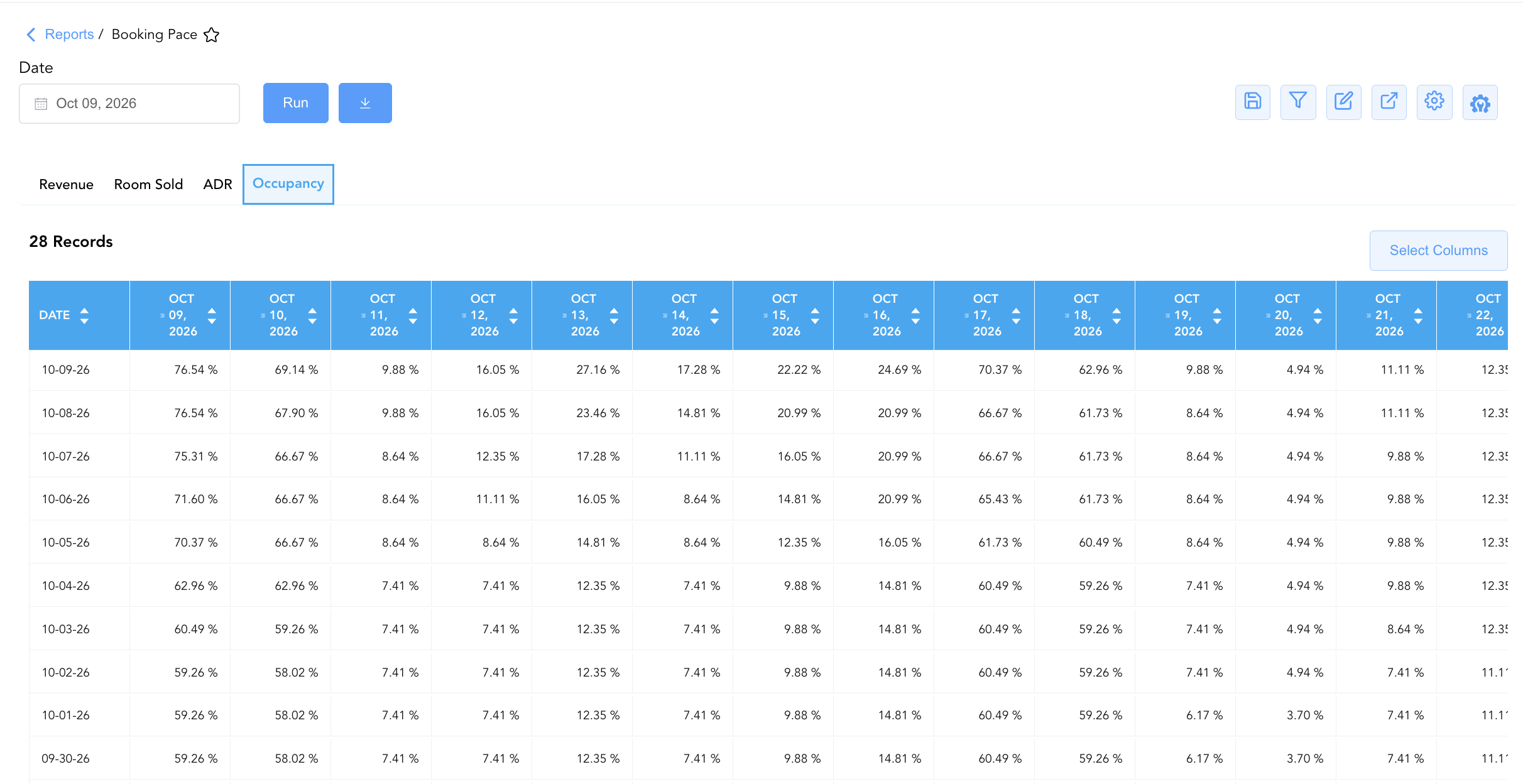Screen dimensions: 1523x784
Task: Click the gear with wrench icon
Action: [1480, 102]
